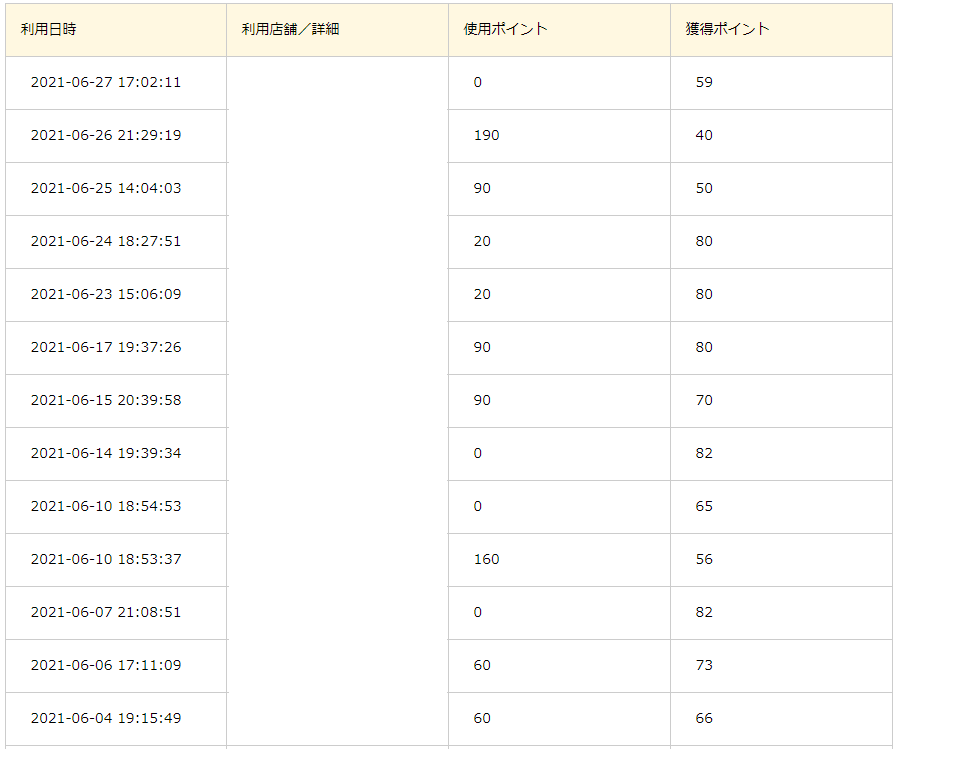This screenshot has width=976, height=768.
Task: Click the 使用ポイント column header
Action: [505, 29]
